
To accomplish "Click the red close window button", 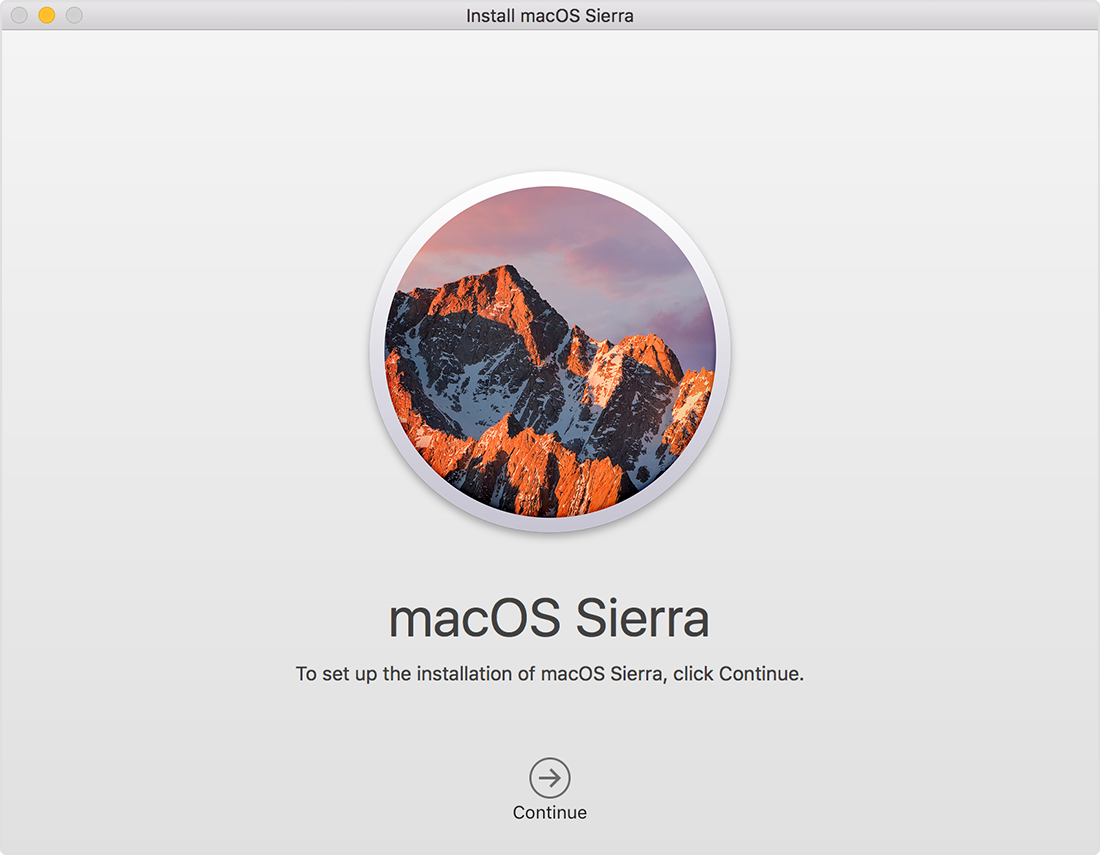I will [18, 16].
